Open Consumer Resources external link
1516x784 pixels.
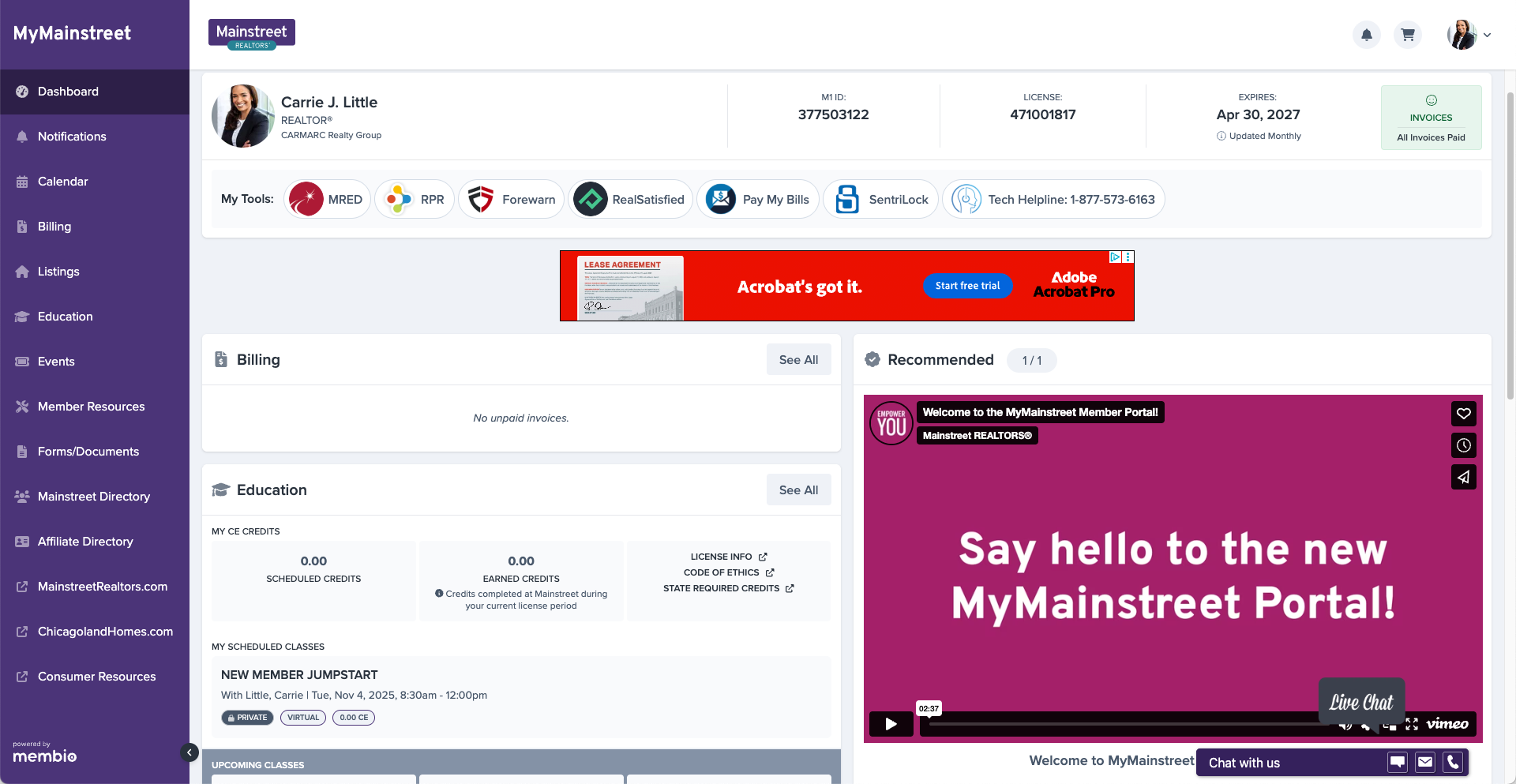pyautogui.click(x=95, y=677)
